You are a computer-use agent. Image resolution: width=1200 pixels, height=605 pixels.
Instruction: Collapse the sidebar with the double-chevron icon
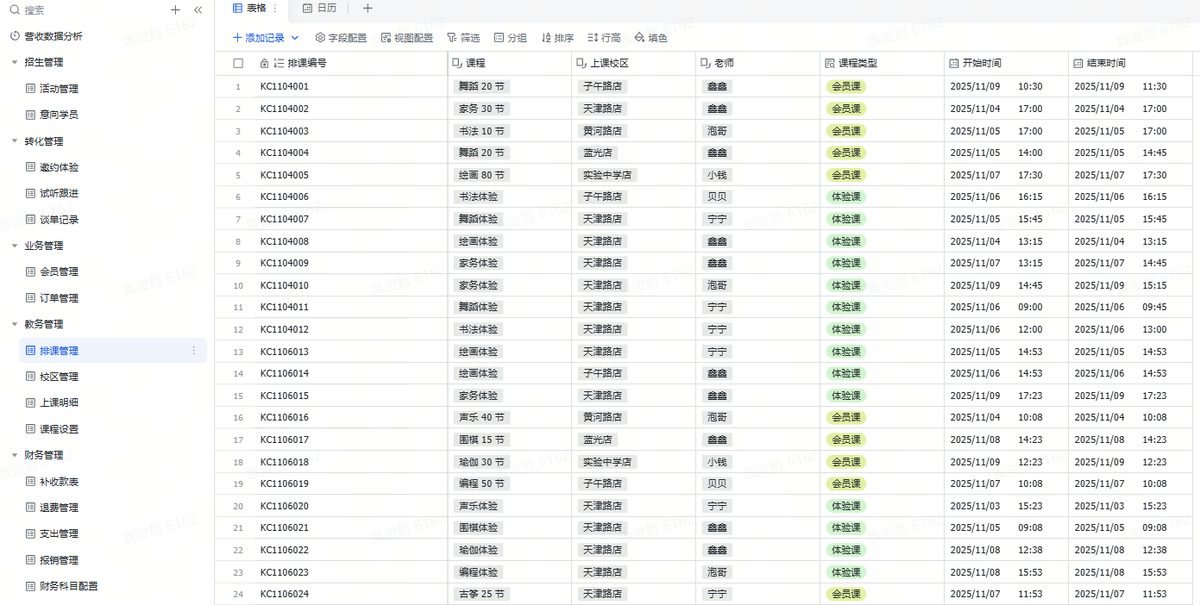[198, 10]
